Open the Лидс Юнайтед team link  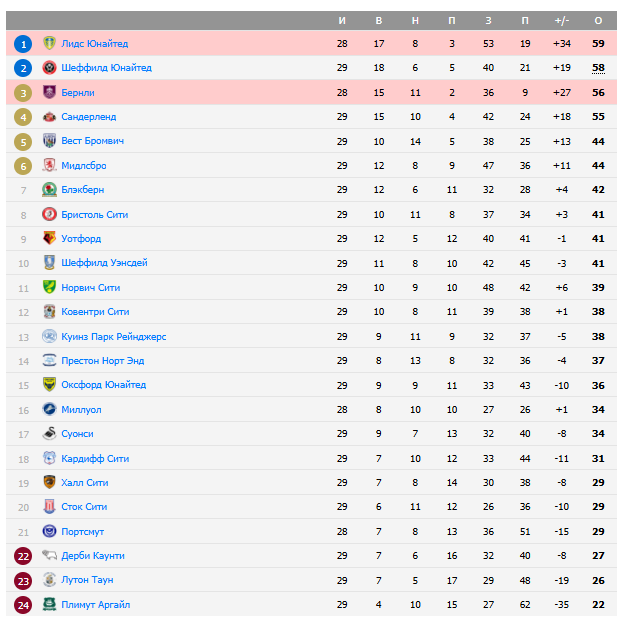click(x=94, y=44)
